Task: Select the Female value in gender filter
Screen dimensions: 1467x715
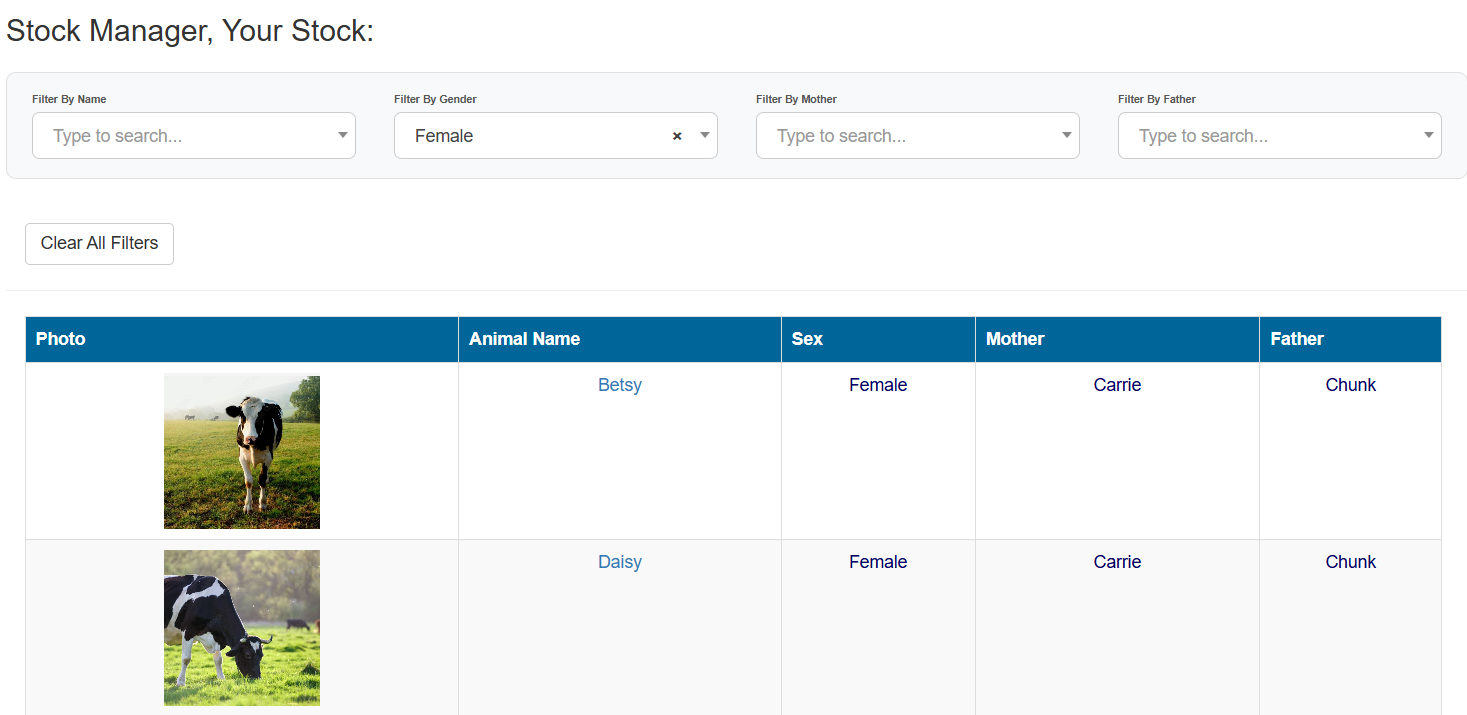Action: 444,136
